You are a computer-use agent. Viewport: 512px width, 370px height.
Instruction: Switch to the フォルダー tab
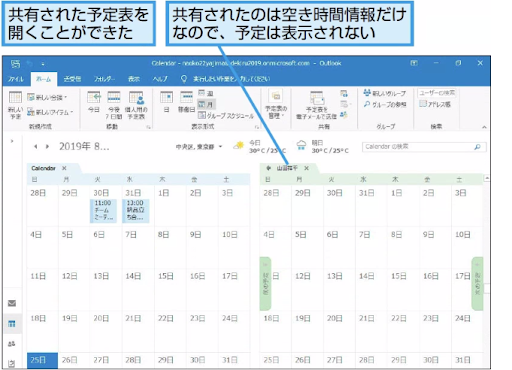[x=104, y=79]
